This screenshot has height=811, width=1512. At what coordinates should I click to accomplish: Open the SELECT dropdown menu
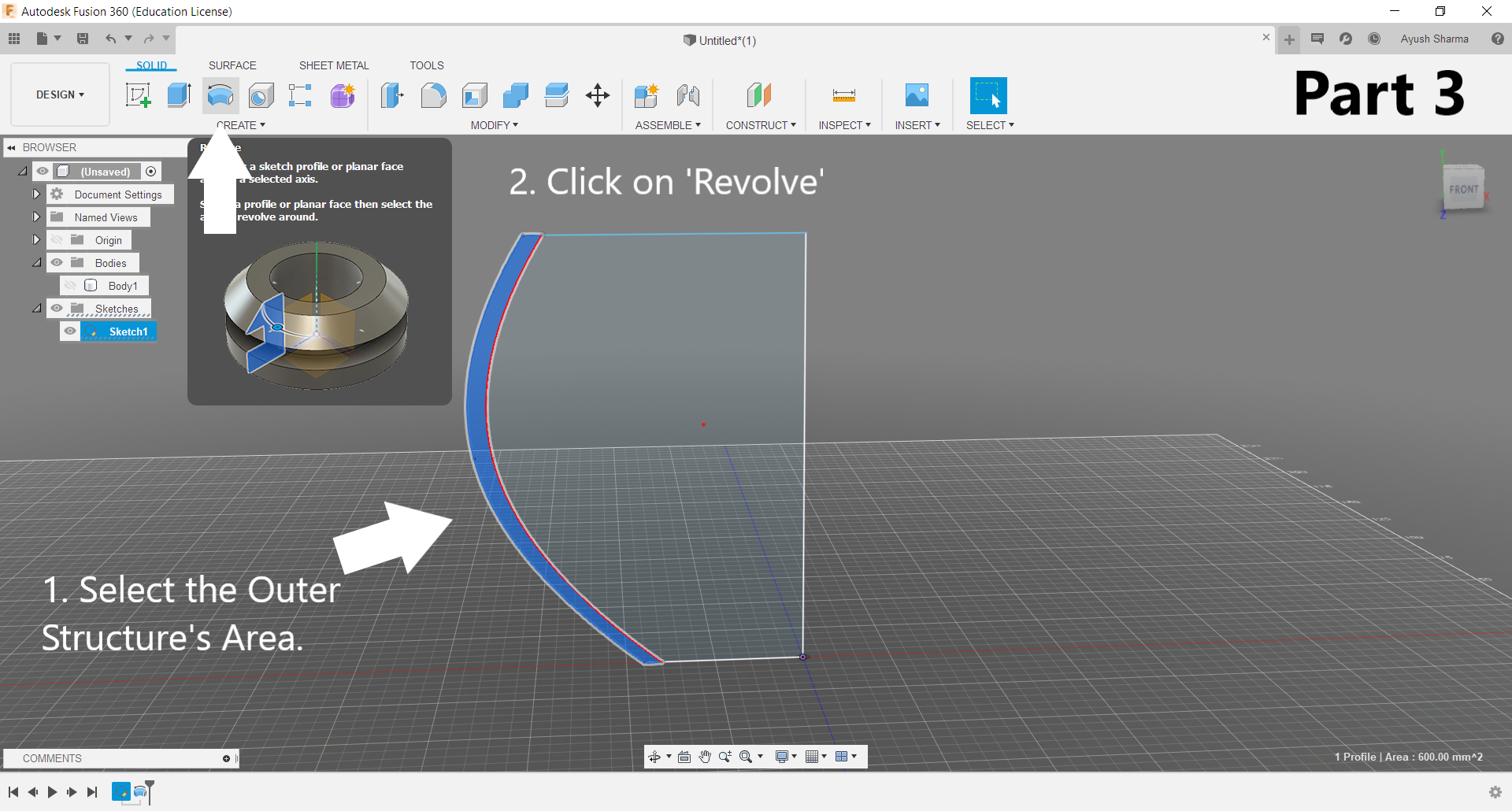pyautogui.click(x=990, y=125)
